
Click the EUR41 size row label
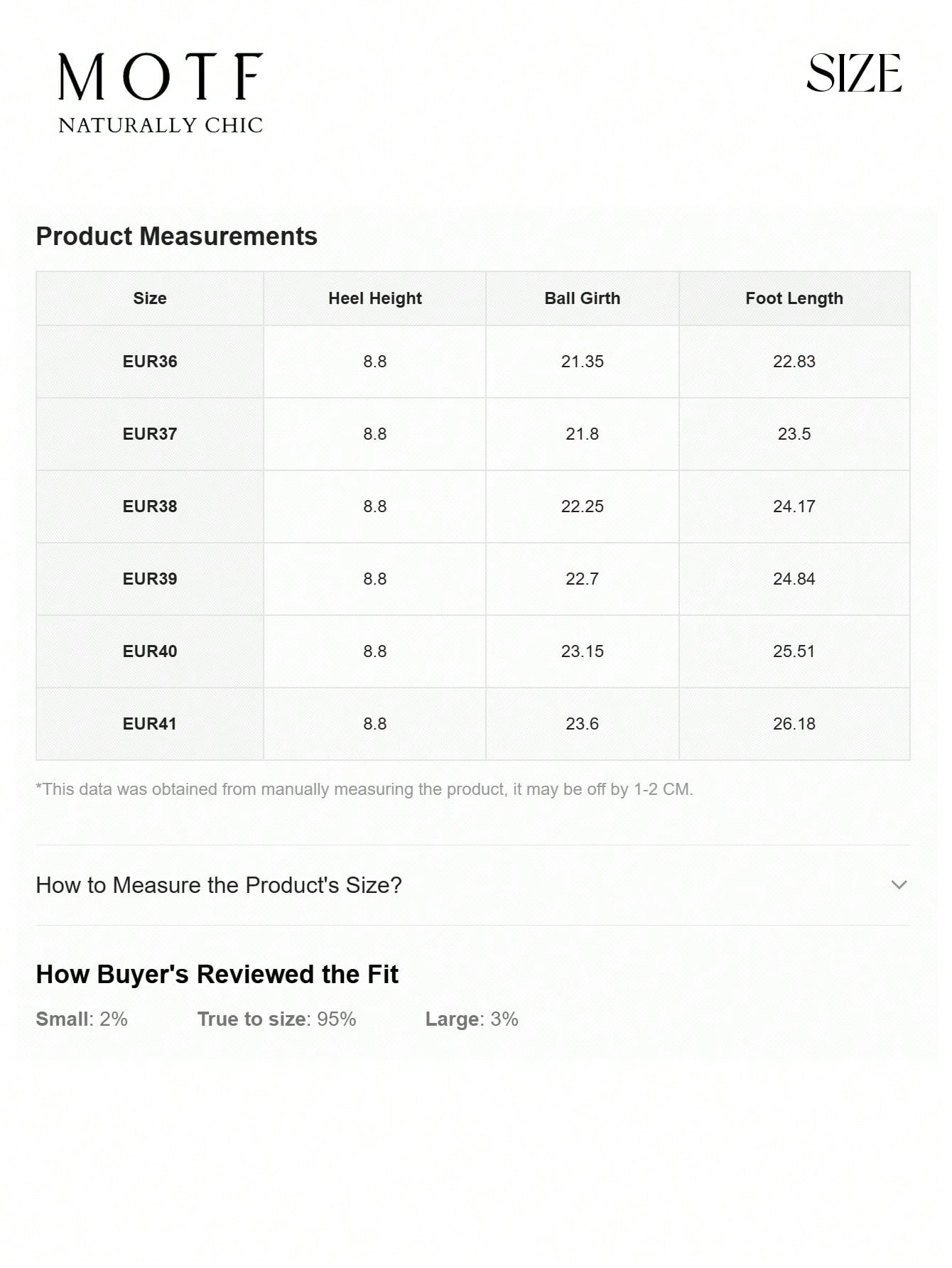(150, 724)
